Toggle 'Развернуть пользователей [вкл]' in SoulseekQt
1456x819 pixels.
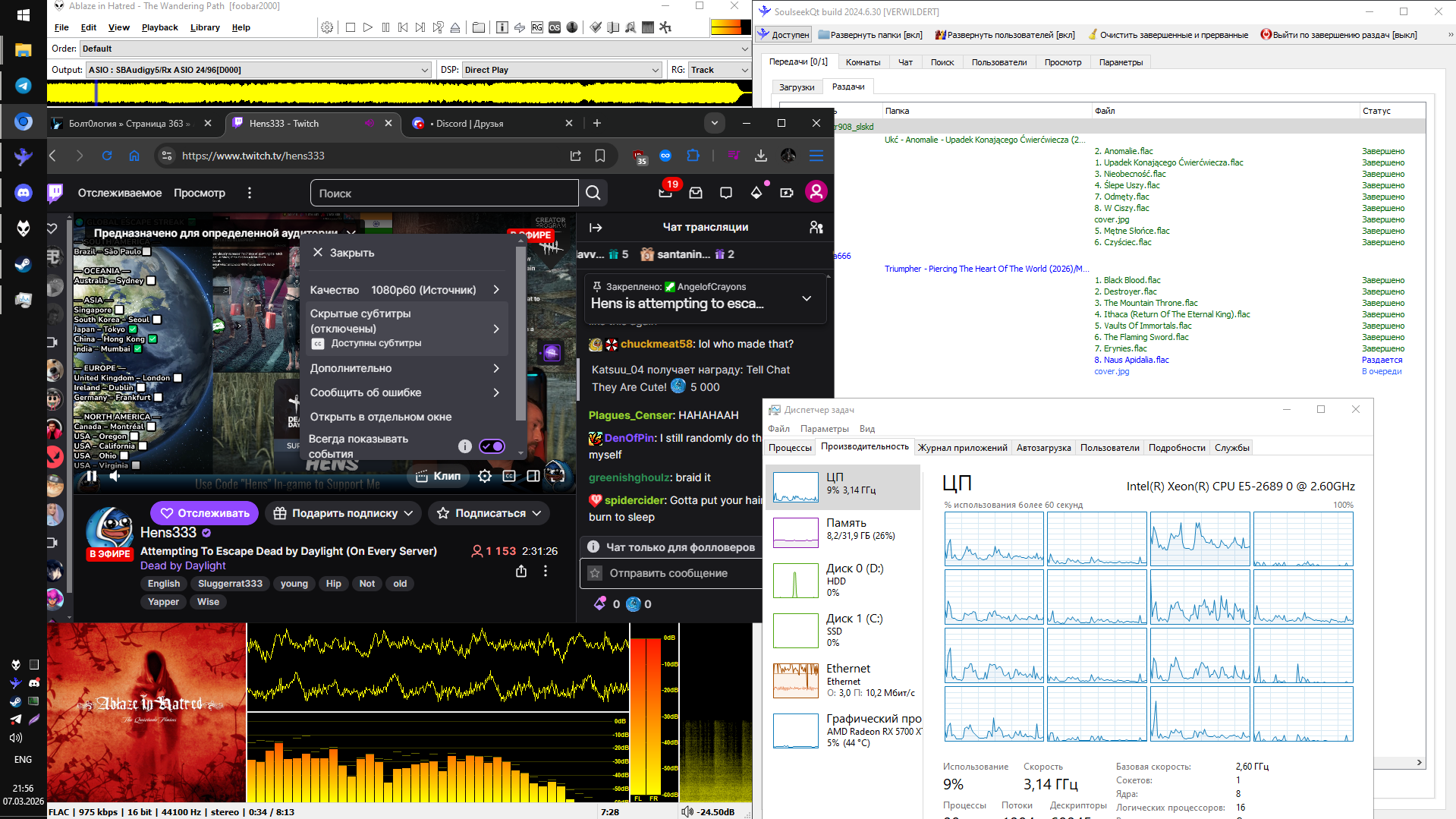(x=1005, y=35)
